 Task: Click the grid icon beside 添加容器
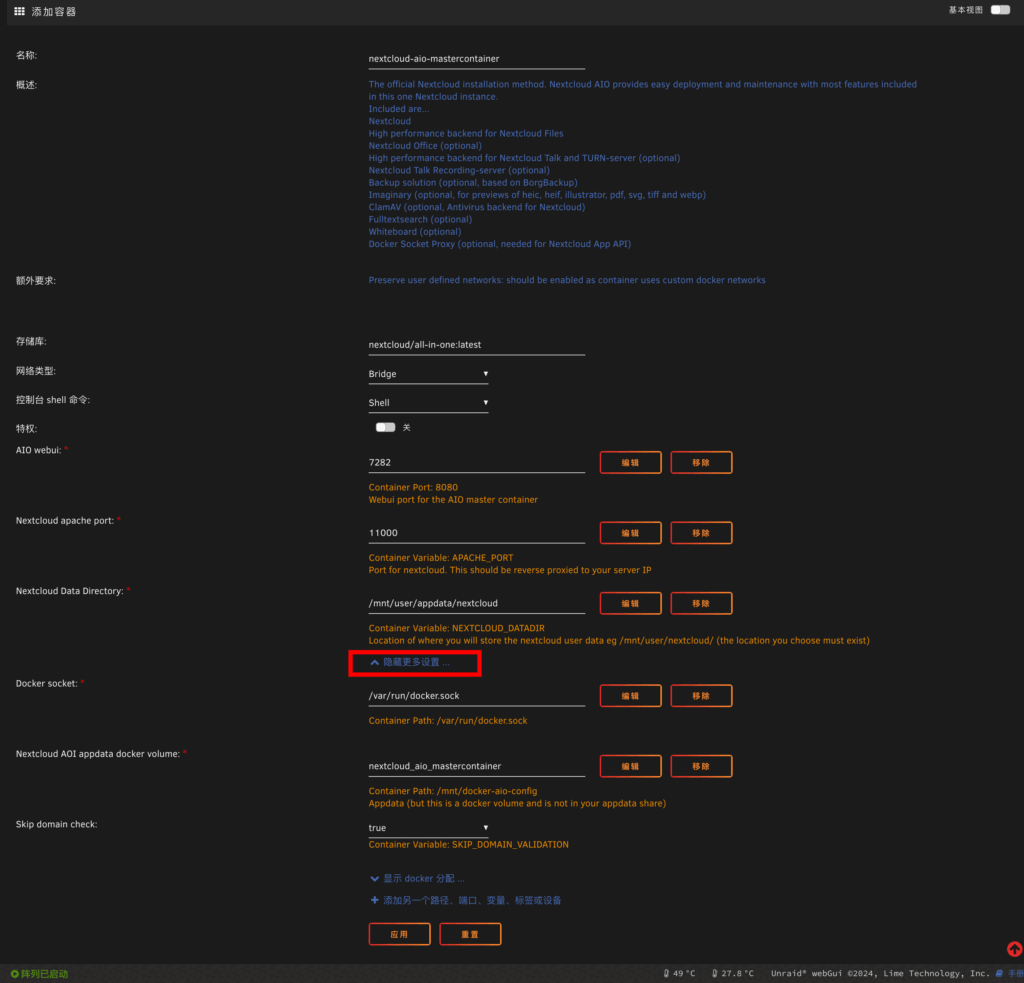19,12
